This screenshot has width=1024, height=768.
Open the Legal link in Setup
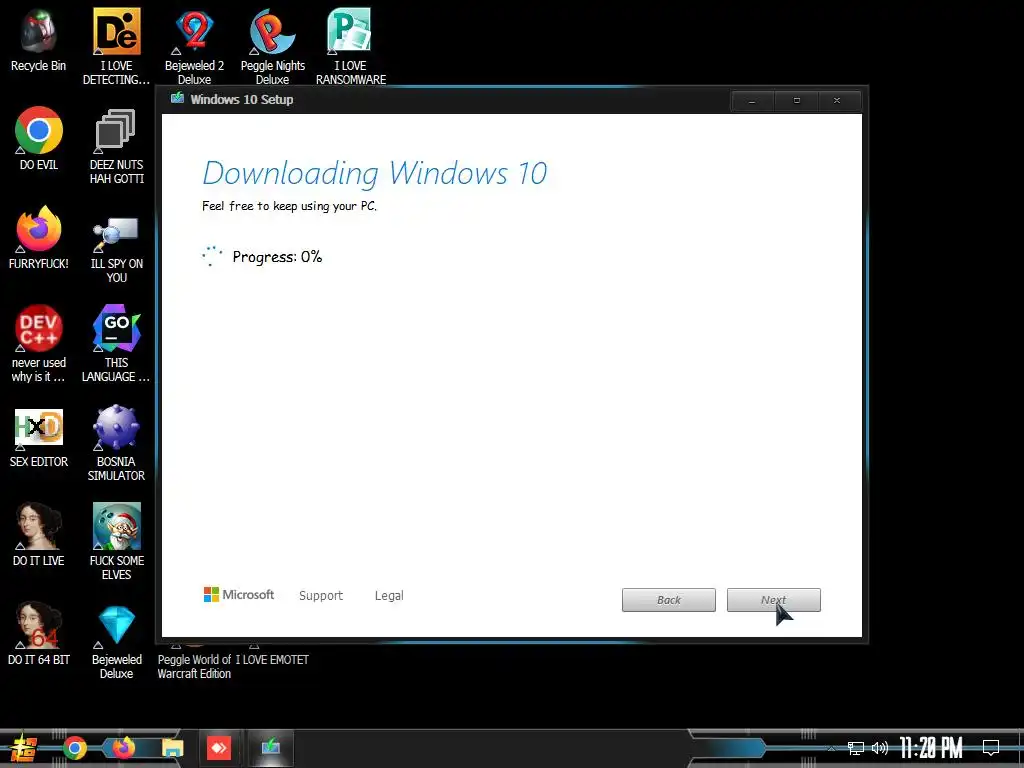(389, 596)
